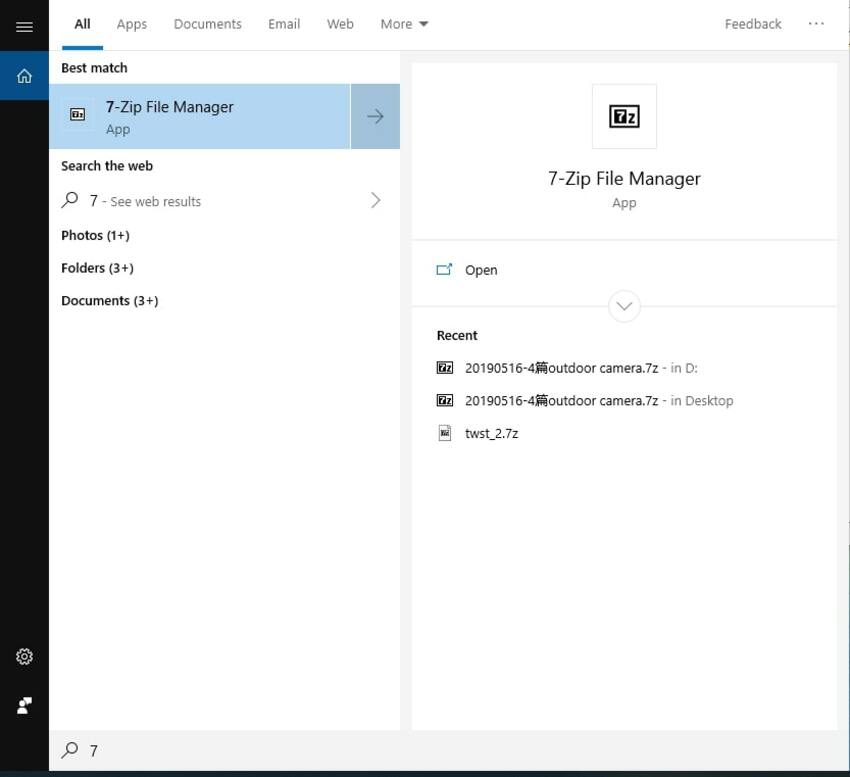The image size is (850, 777).
Task: Switch to the Documents tab
Action: pos(207,24)
